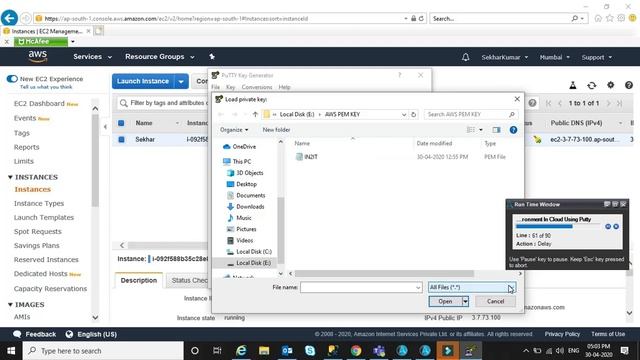Click horizontal scrollbar in file list

point(384,273)
